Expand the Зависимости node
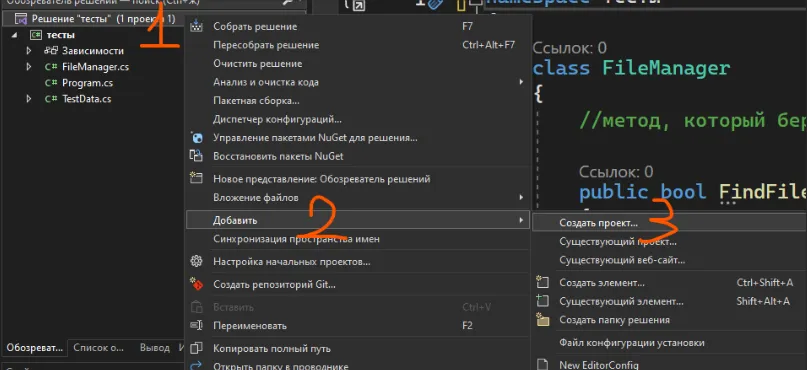807x370 pixels. point(29,50)
